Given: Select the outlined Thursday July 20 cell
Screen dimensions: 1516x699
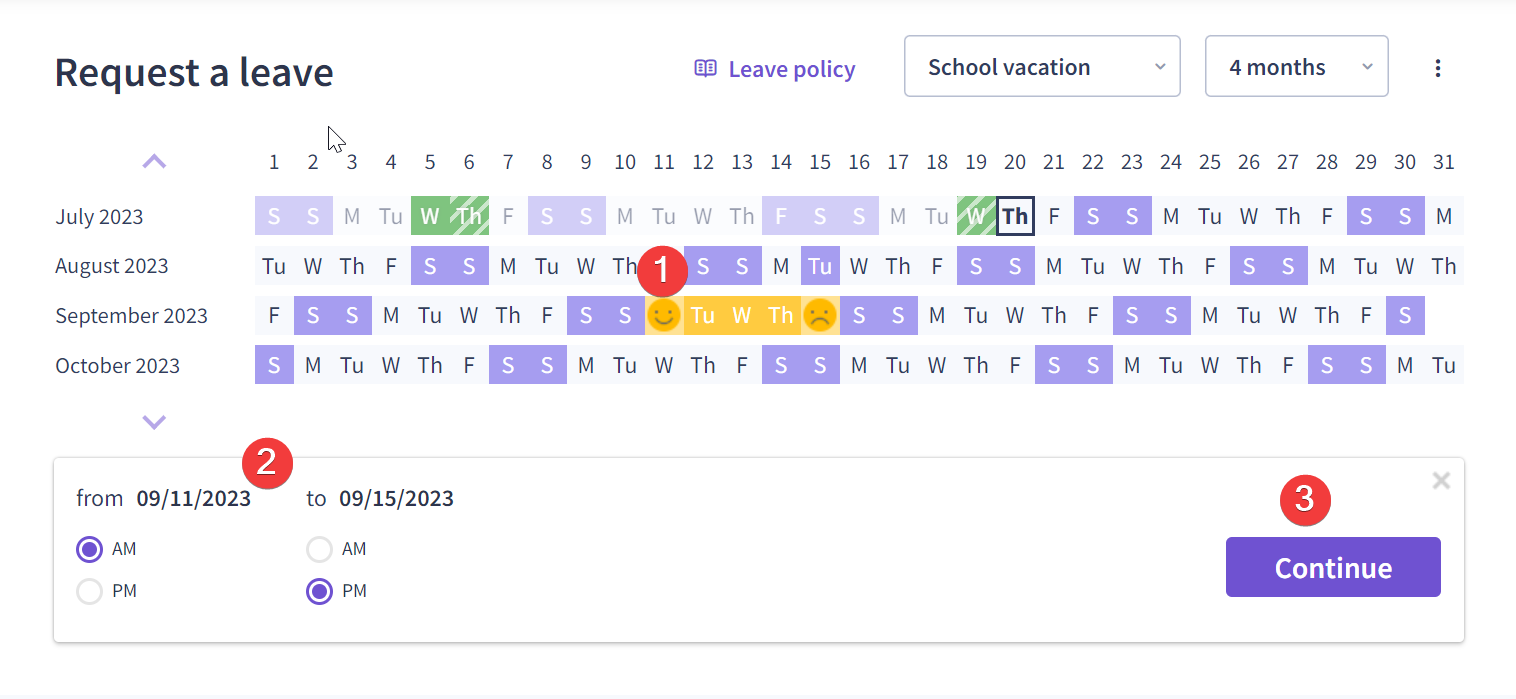Looking at the screenshot, I should [x=1015, y=216].
